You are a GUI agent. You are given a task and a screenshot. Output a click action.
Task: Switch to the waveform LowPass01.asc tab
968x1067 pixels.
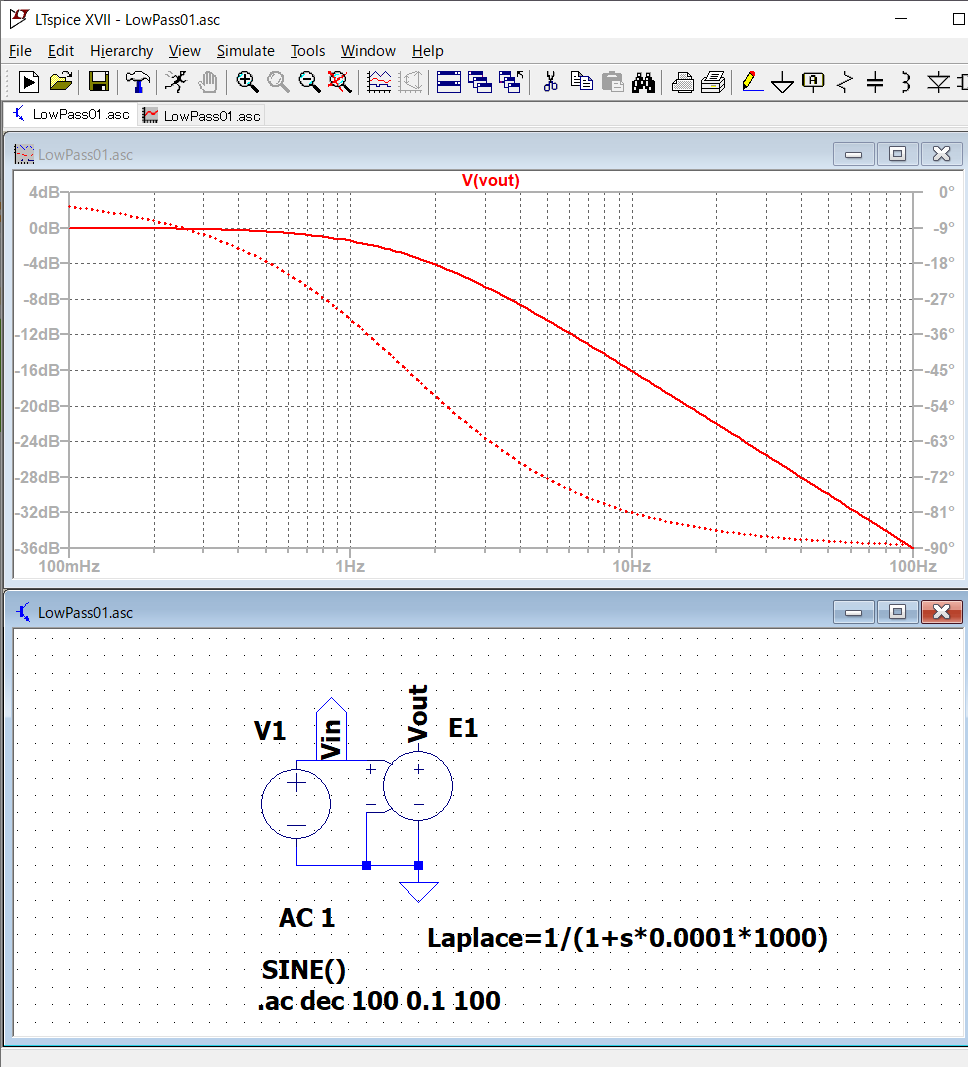click(201, 116)
